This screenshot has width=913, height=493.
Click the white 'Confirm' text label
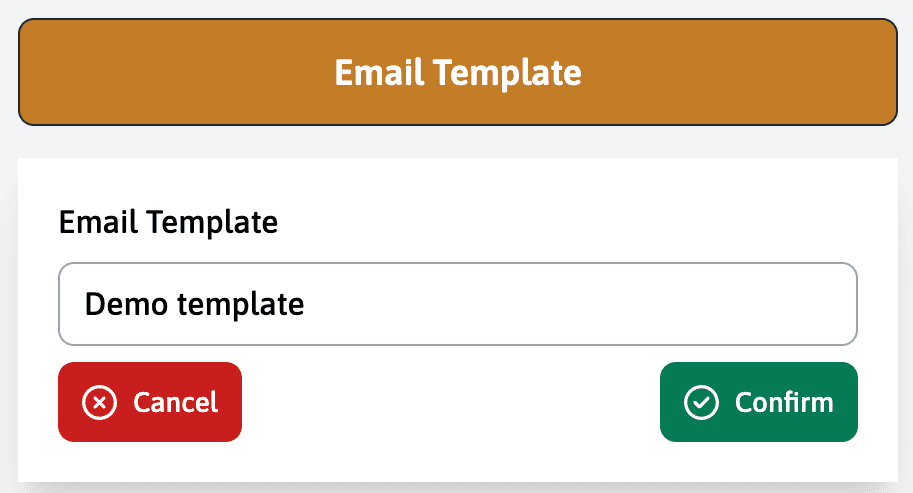tap(784, 402)
